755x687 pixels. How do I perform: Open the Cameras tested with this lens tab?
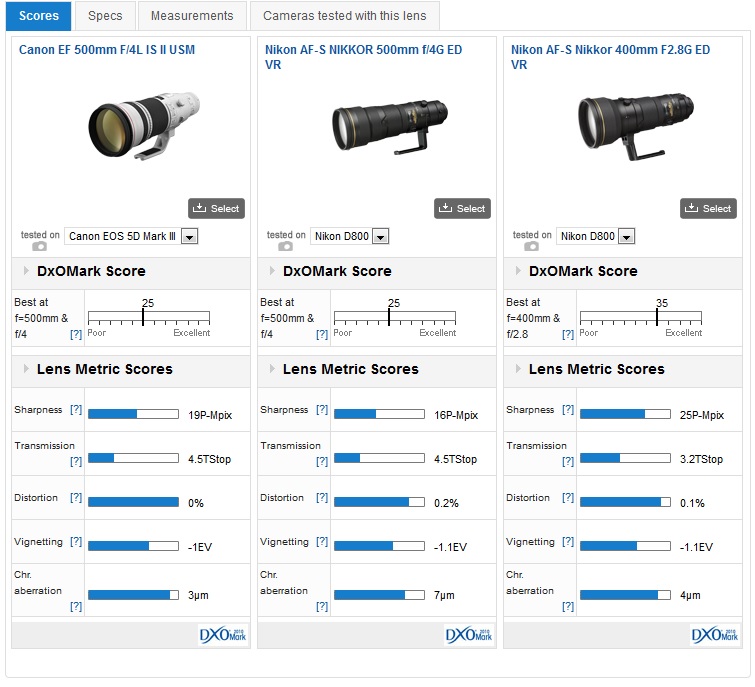tap(344, 16)
